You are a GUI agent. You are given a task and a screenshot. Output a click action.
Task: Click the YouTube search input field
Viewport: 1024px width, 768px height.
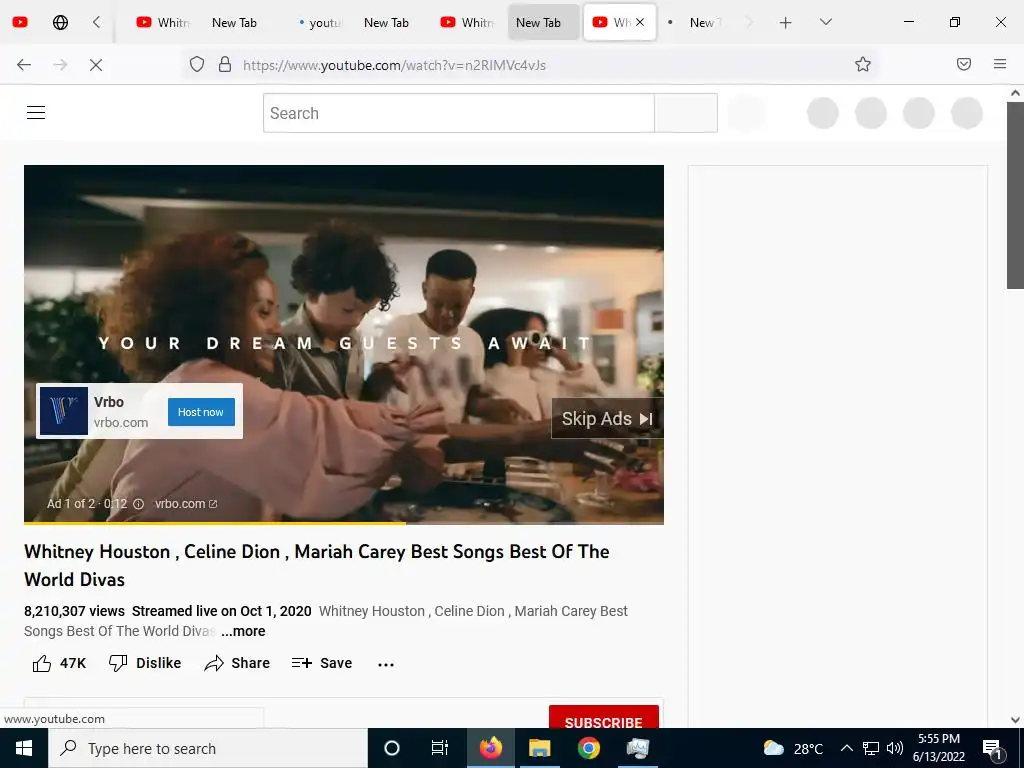(x=458, y=113)
